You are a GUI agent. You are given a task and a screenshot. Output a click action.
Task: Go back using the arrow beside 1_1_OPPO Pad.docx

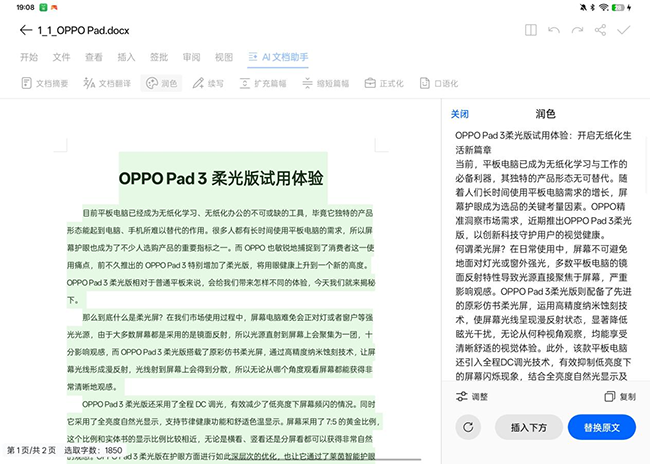coord(26,30)
